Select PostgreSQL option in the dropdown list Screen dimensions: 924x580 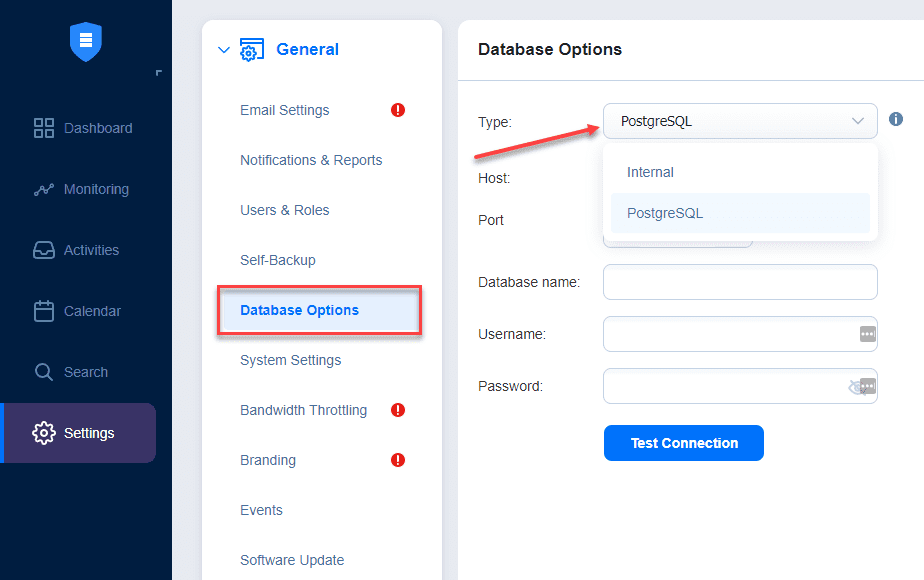[665, 213]
